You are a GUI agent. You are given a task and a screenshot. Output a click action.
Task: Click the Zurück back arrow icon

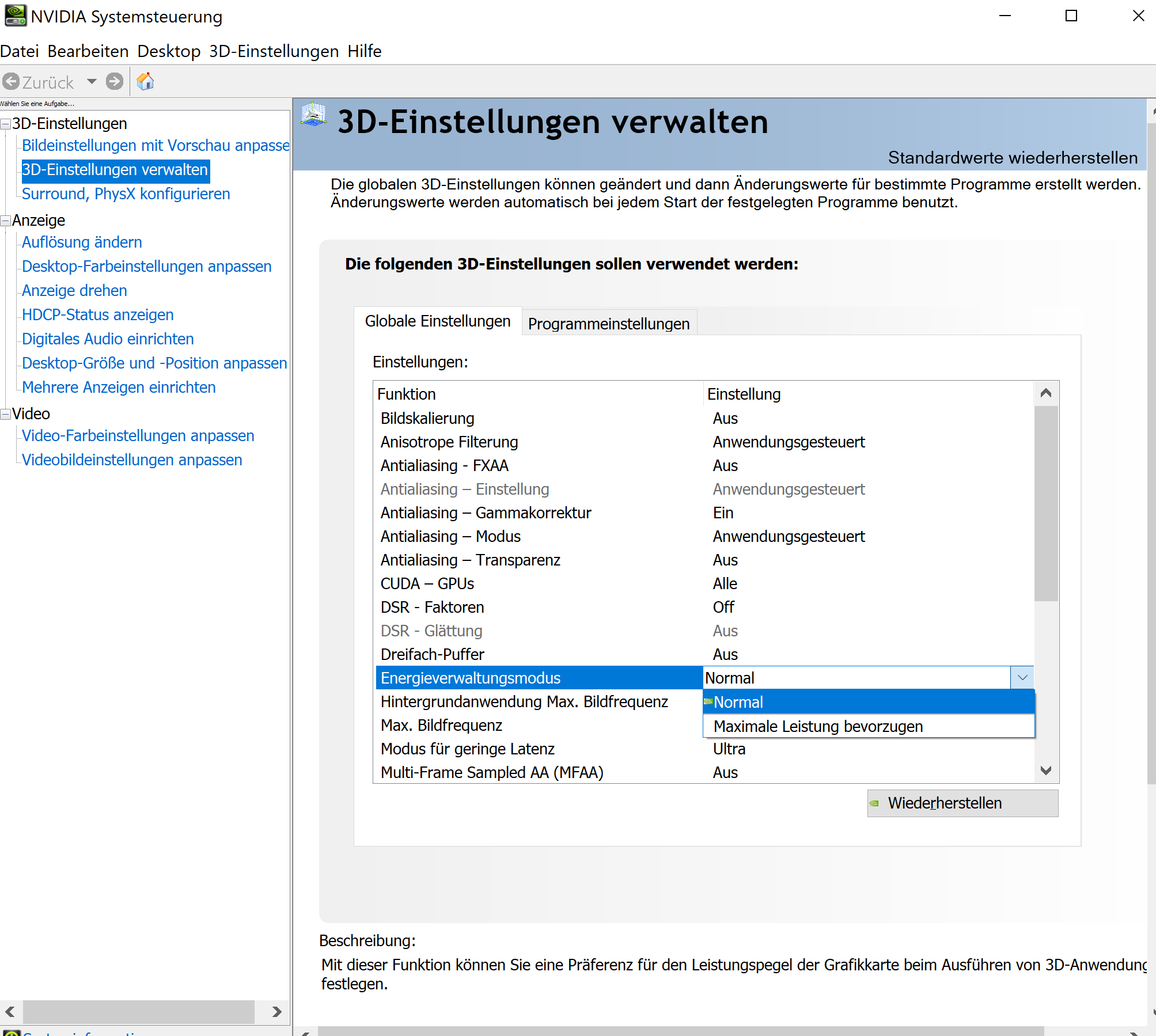(x=12, y=82)
